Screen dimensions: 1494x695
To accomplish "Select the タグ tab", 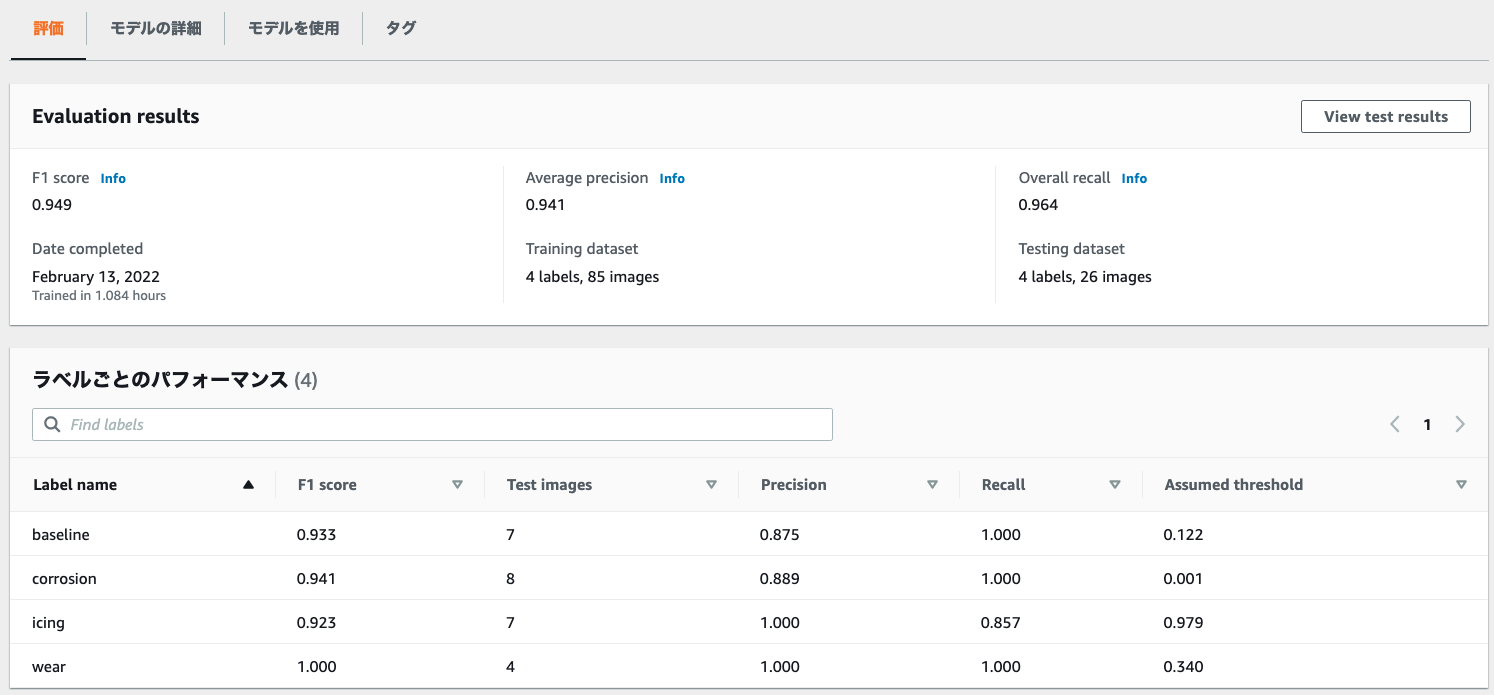I will pyautogui.click(x=401, y=28).
